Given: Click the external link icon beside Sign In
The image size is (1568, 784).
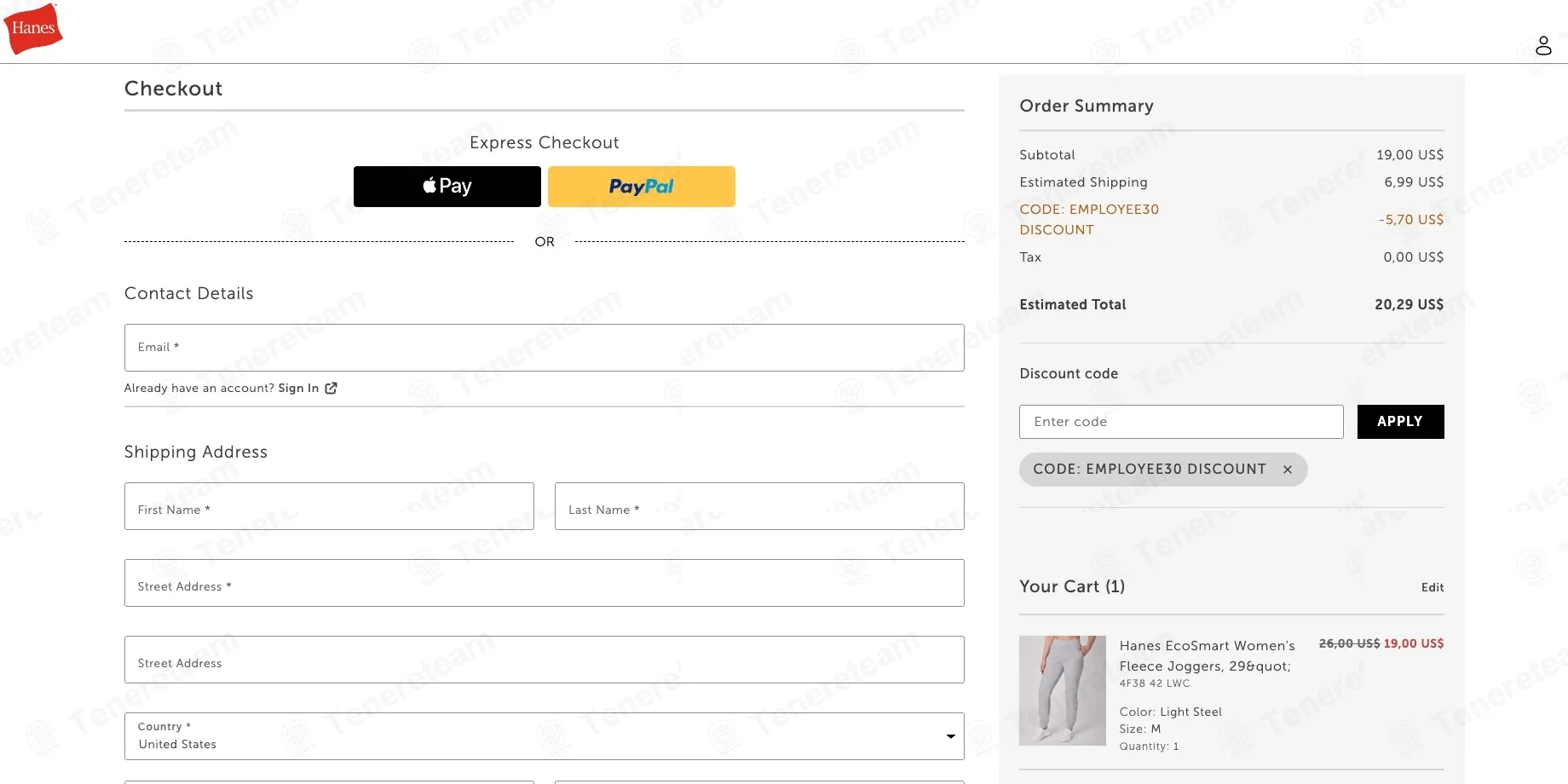Looking at the screenshot, I should click(331, 388).
